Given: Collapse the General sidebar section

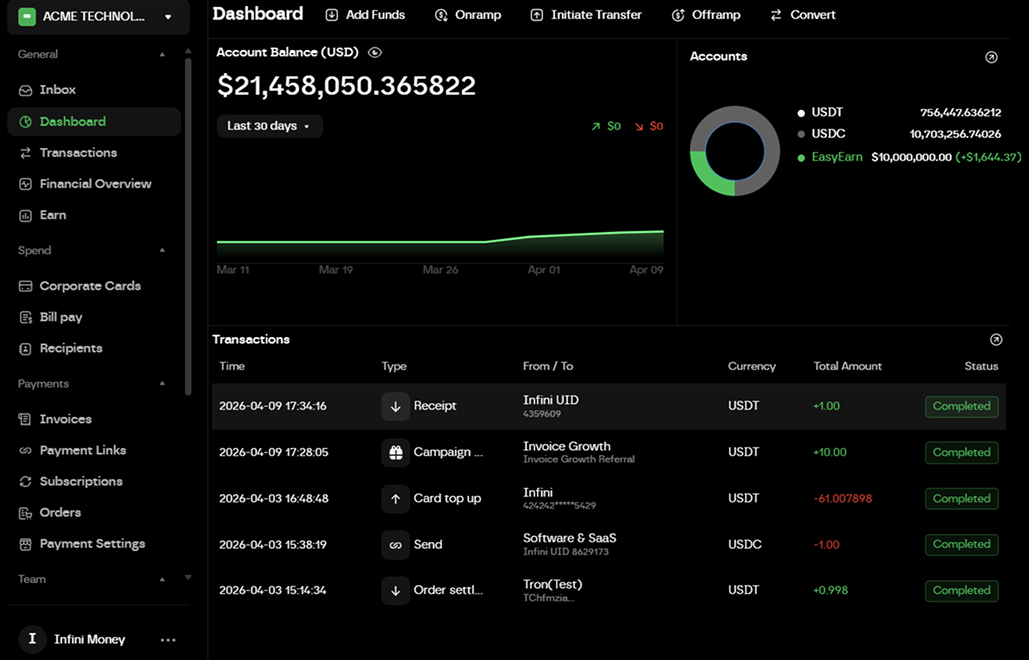Looking at the screenshot, I should coord(162,55).
